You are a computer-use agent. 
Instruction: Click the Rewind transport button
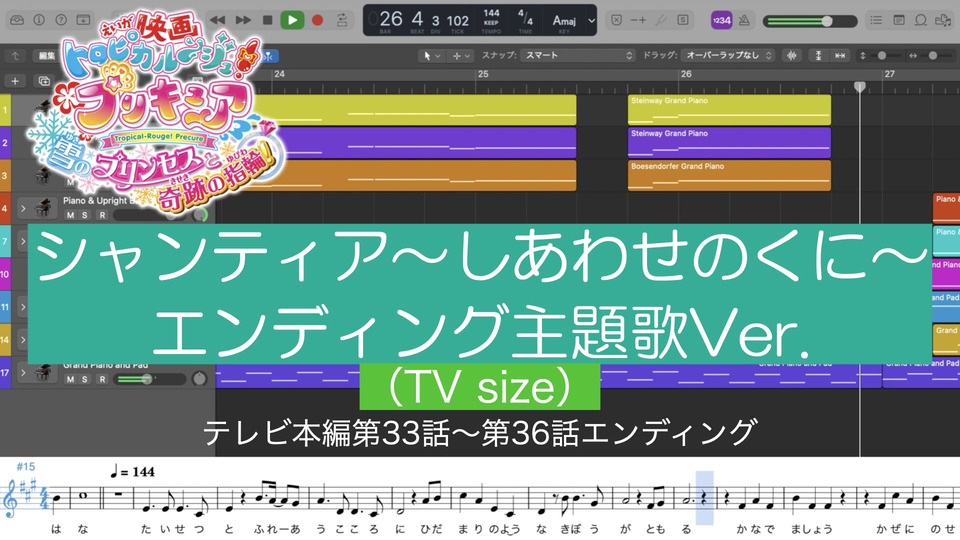point(217,20)
